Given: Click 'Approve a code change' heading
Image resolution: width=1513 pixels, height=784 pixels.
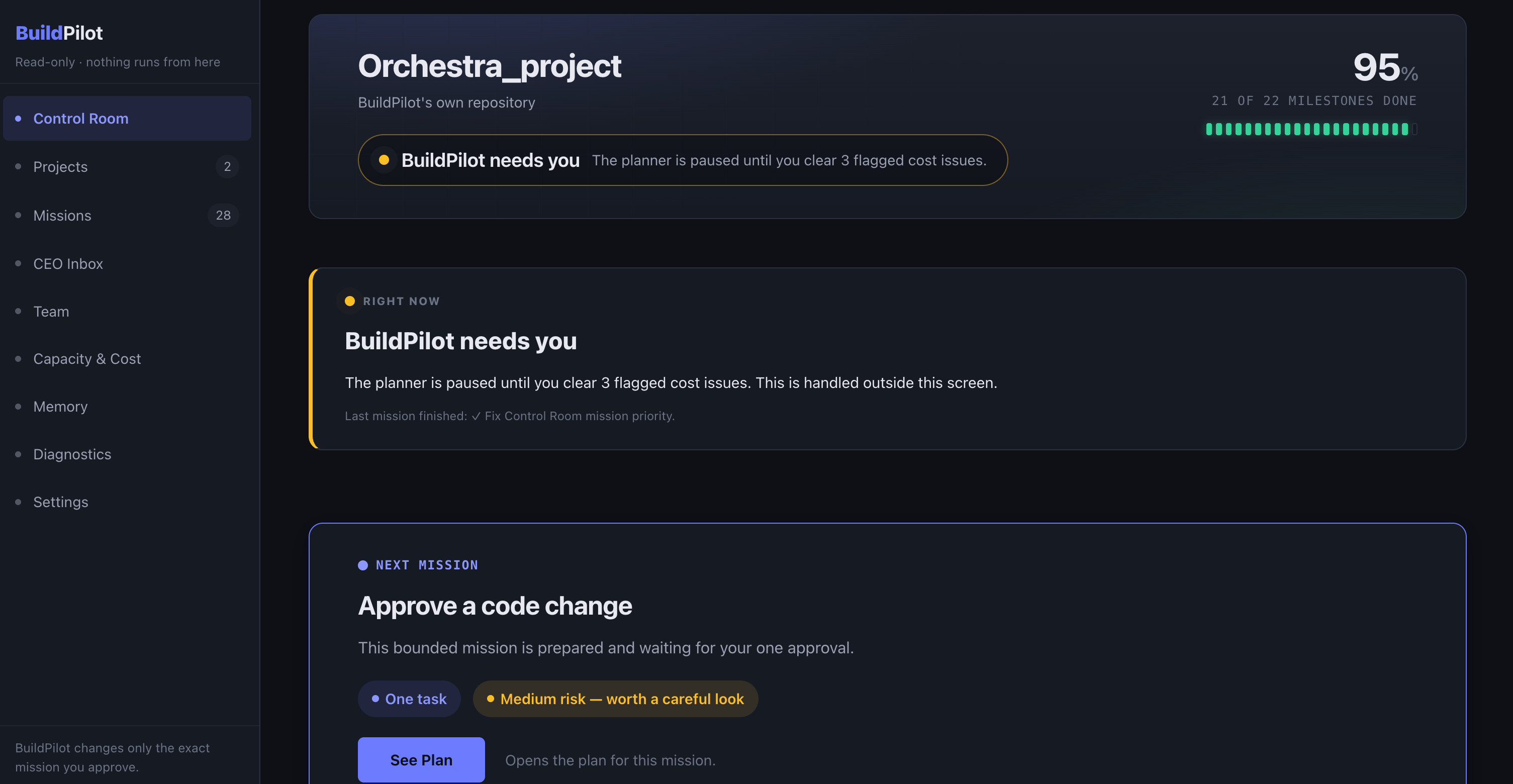Looking at the screenshot, I should tap(495, 606).
